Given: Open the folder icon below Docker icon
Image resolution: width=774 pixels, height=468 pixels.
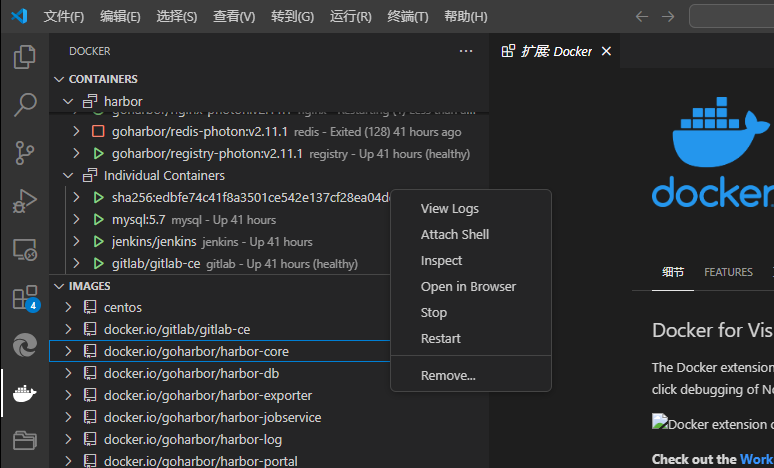Looking at the screenshot, I should click(25, 439).
